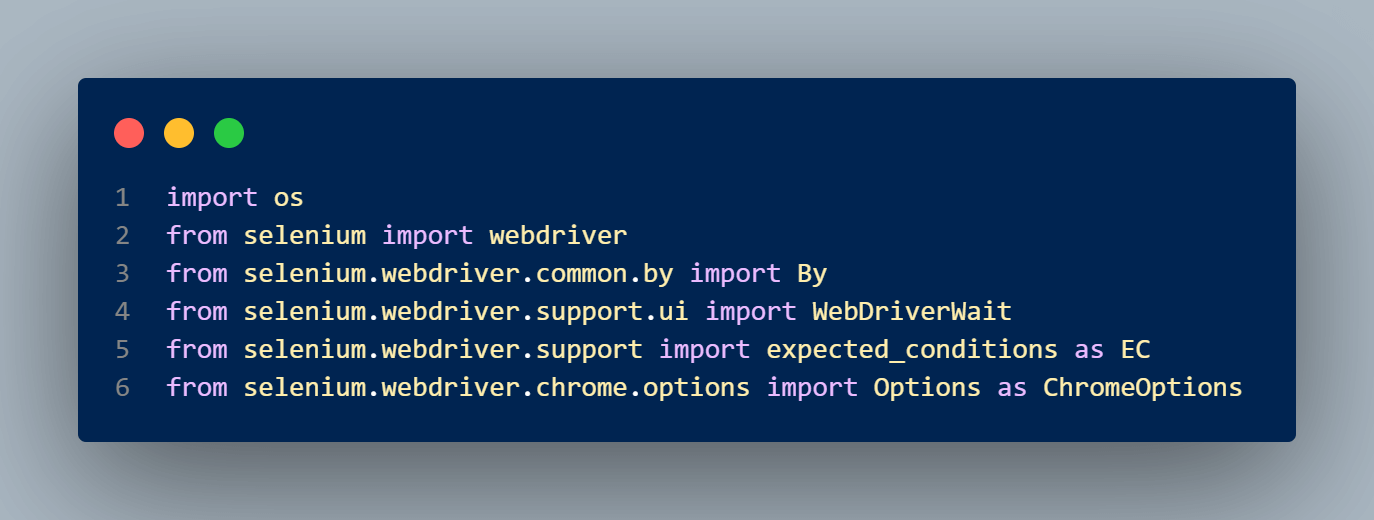Click the "ChromeOptions" alias on line 6
The height and width of the screenshot is (520, 1374).
coord(1142,388)
